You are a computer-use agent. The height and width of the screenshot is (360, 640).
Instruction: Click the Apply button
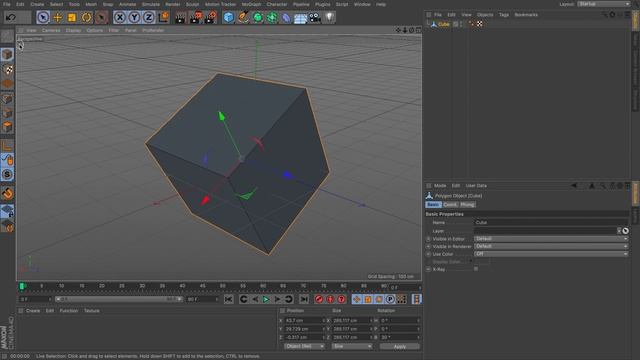pyautogui.click(x=400, y=347)
